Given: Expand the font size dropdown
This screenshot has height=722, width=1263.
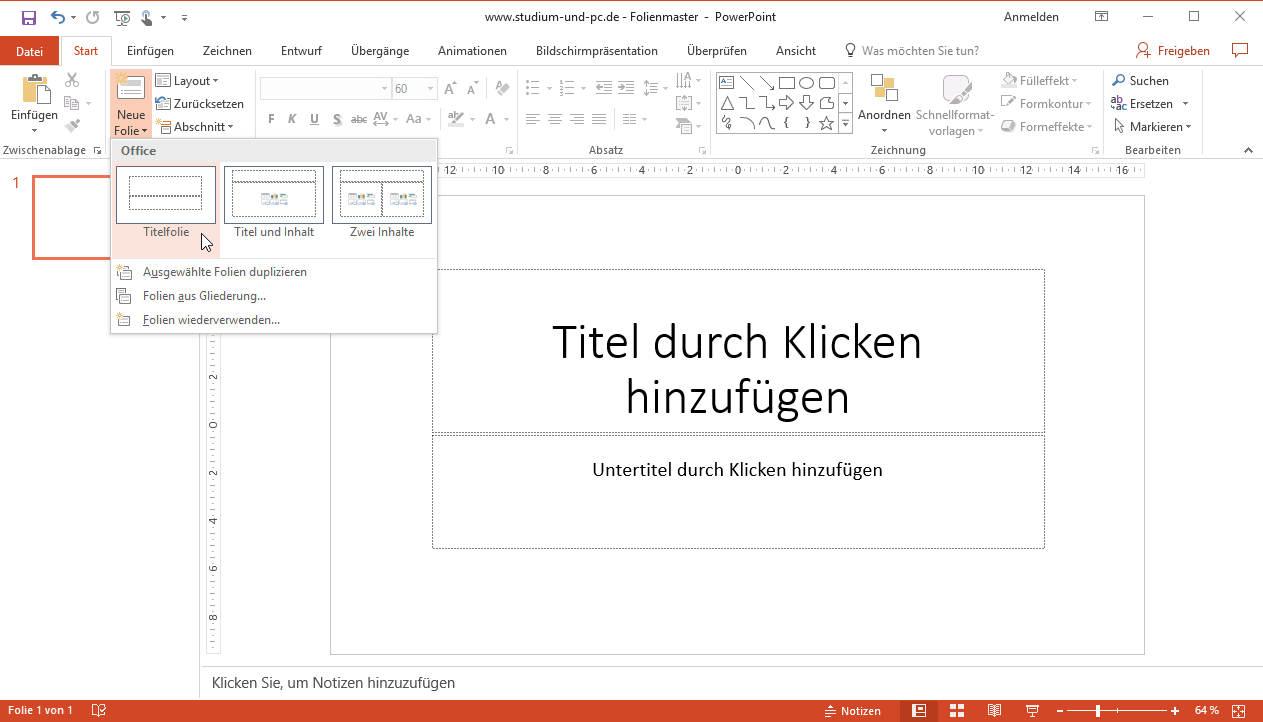Looking at the screenshot, I should point(430,89).
